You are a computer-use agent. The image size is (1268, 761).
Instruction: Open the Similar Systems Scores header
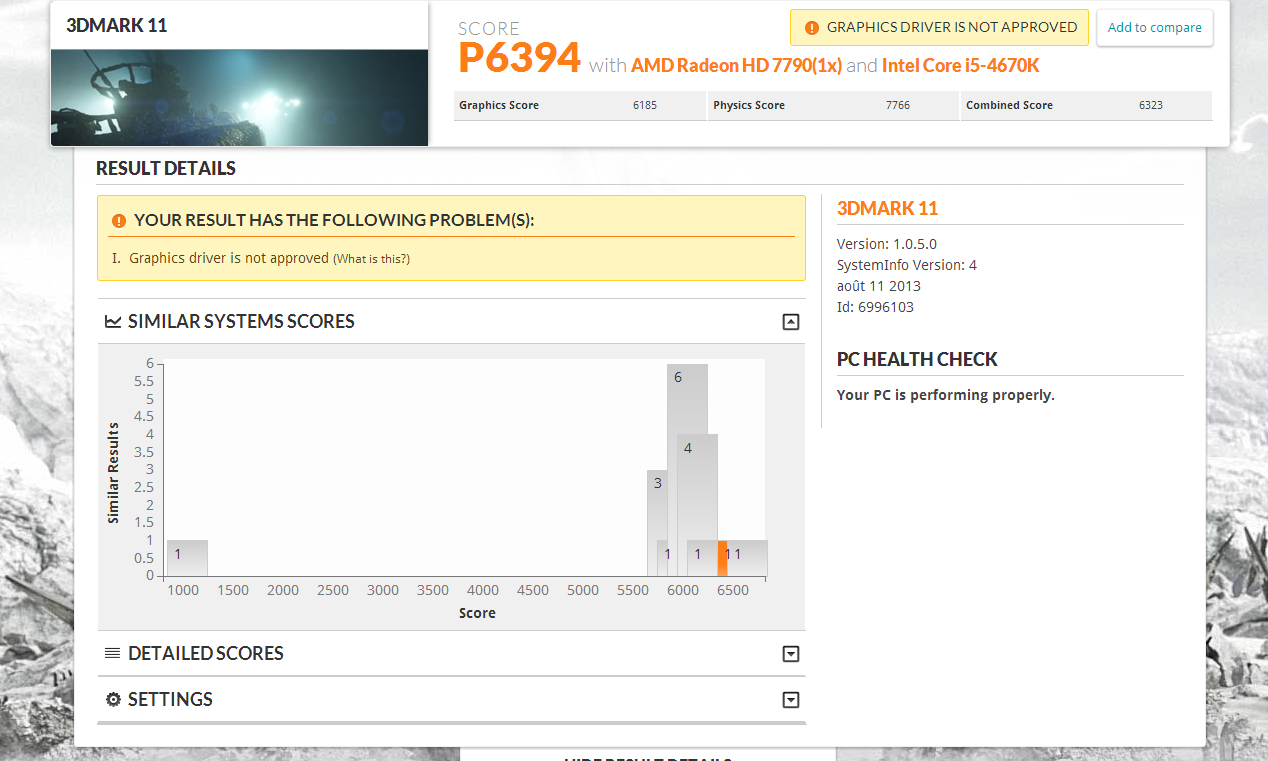click(x=451, y=322)
